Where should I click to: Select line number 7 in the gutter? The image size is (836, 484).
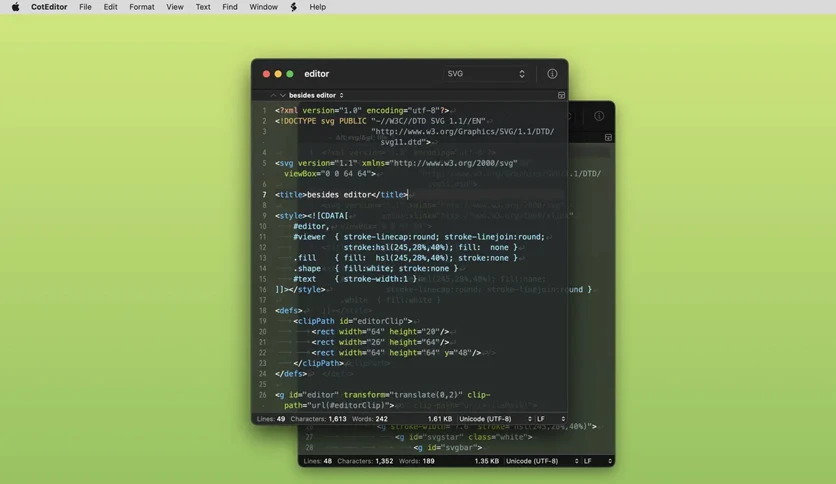[x=264, y=195]
